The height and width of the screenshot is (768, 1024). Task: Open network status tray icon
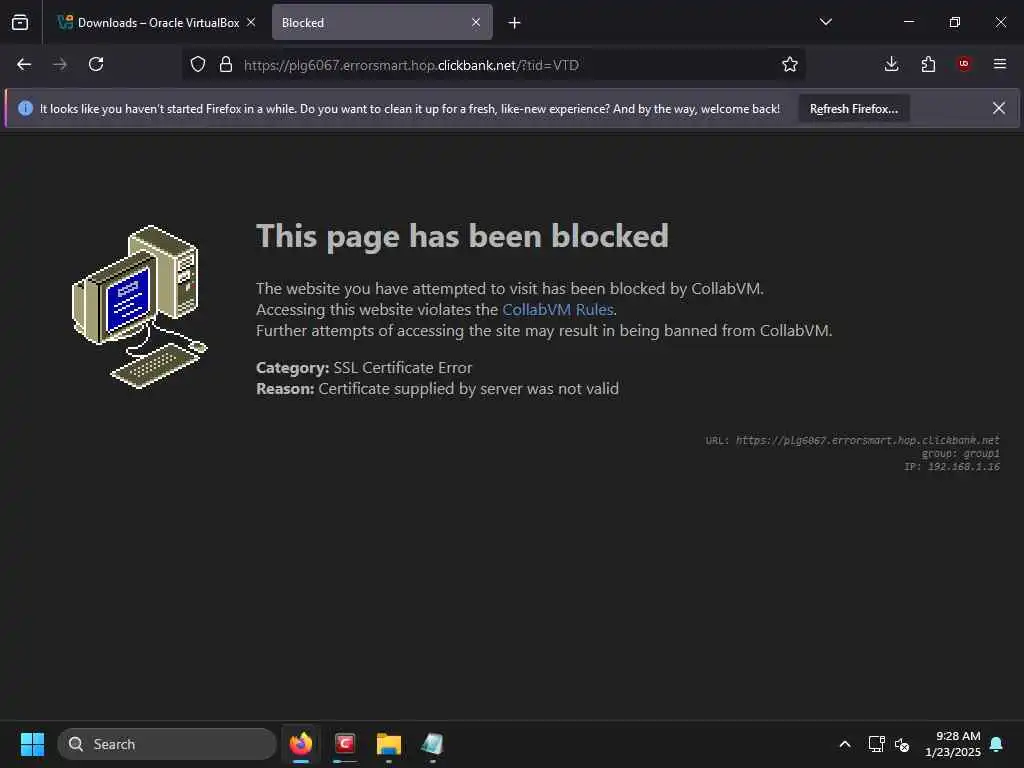pos(876,744)
